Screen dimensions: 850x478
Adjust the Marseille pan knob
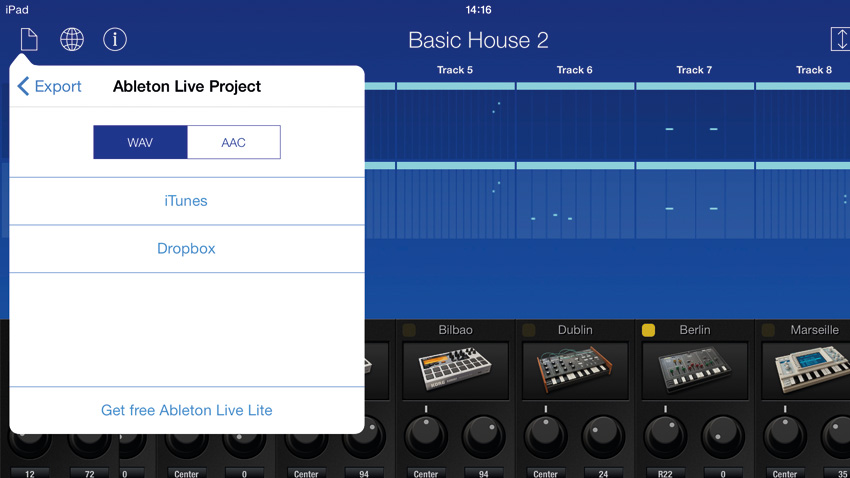pos(785,435)
